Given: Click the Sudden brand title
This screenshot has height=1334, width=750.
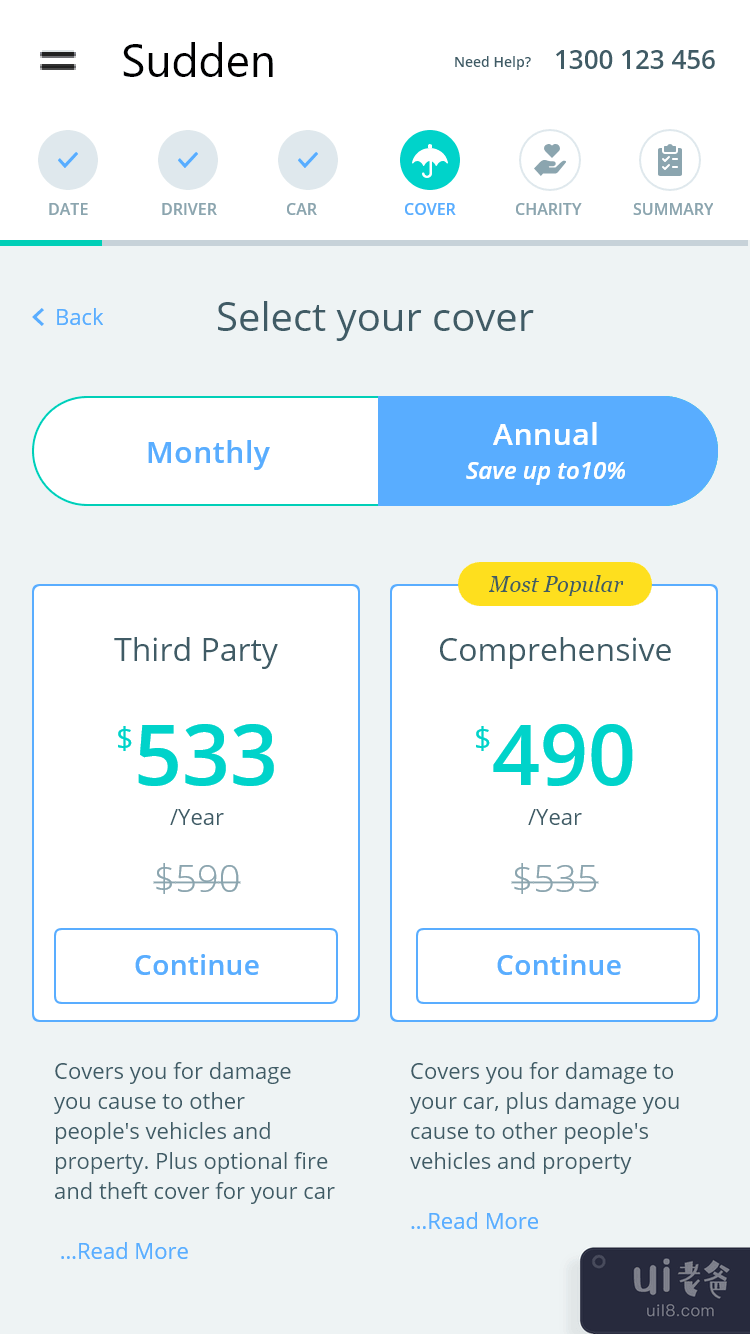Looking at the screenshot, I should pyautogui.click(x=198, y=61).
